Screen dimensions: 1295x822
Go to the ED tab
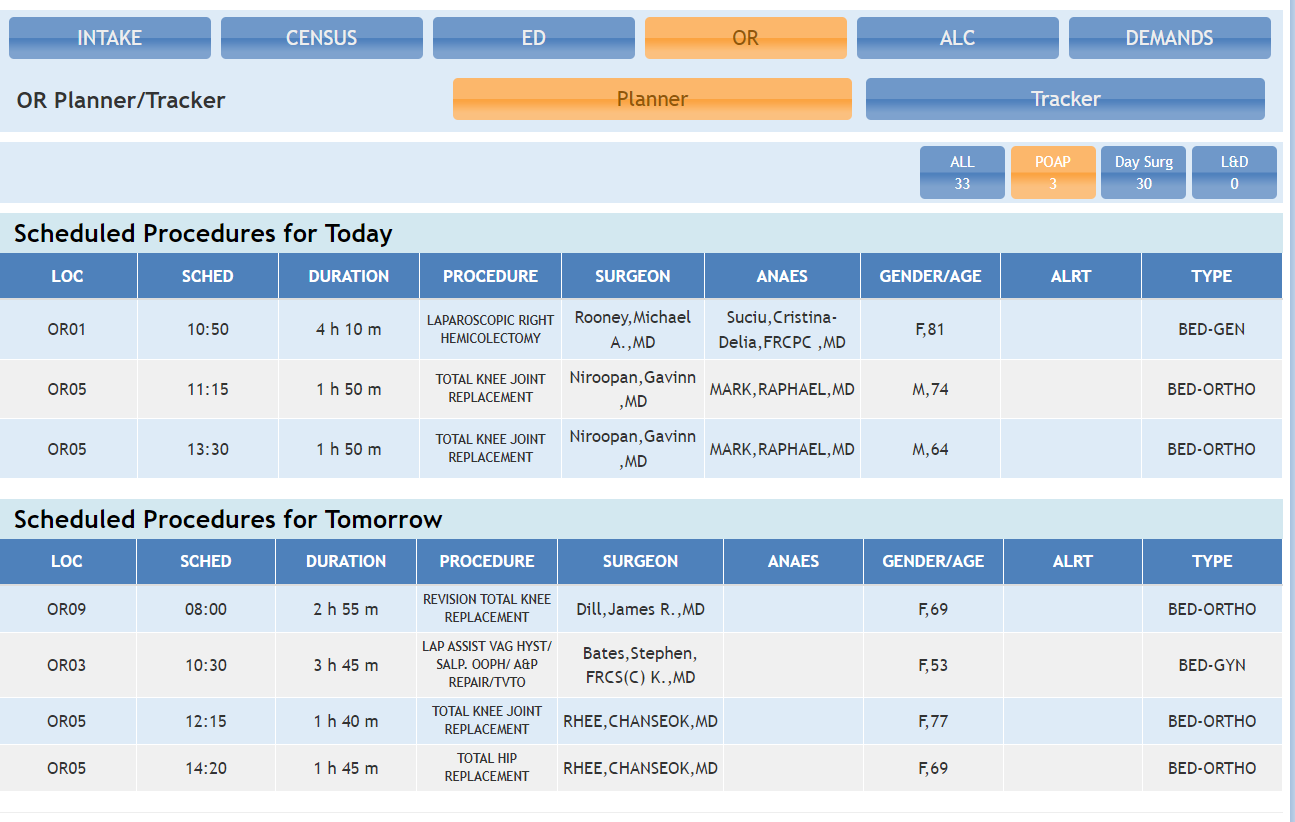pyautogui.click(x=534, y=38)
